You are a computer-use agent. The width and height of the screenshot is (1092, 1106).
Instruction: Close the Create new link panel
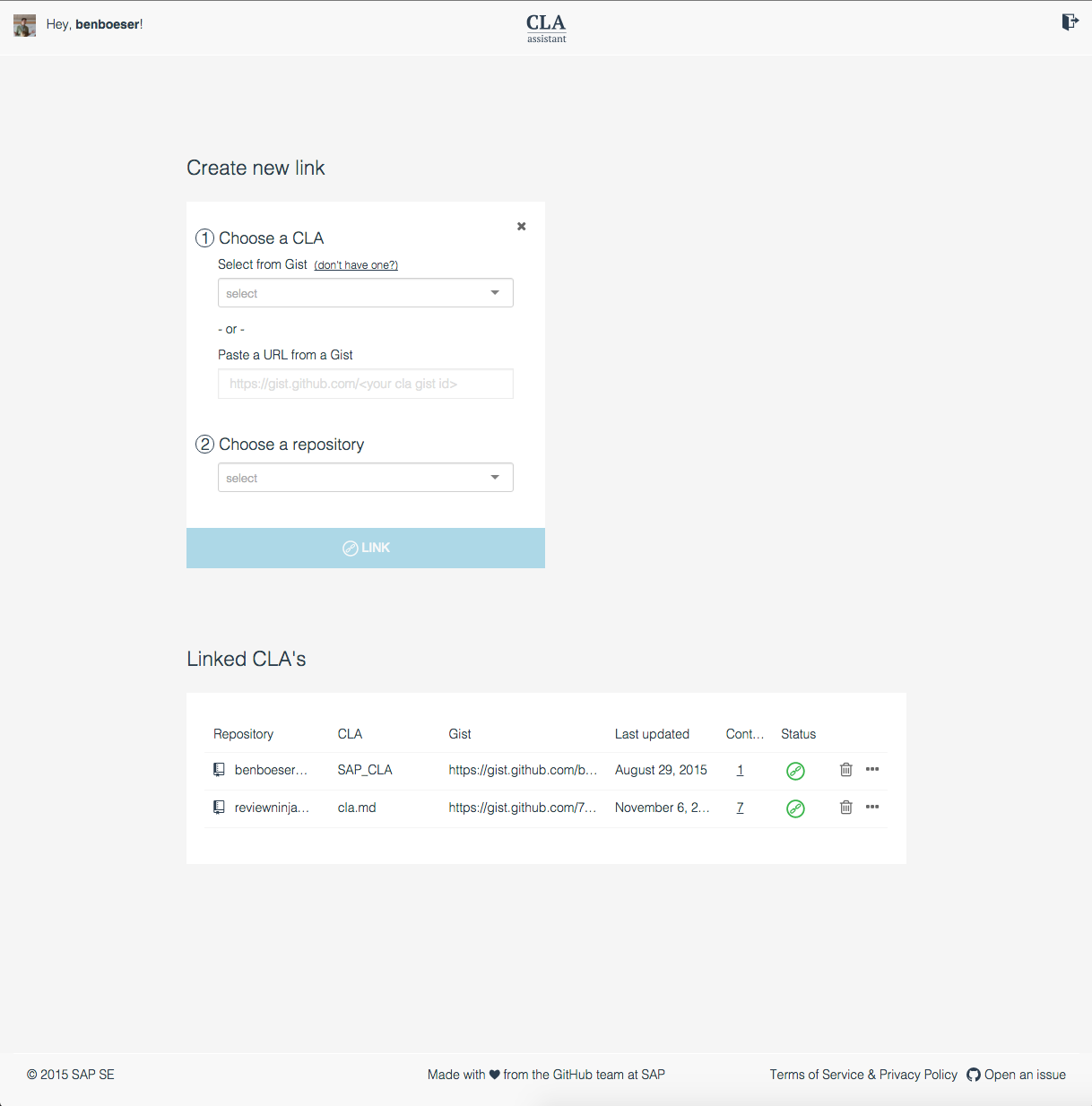click(x=522, y=227)
